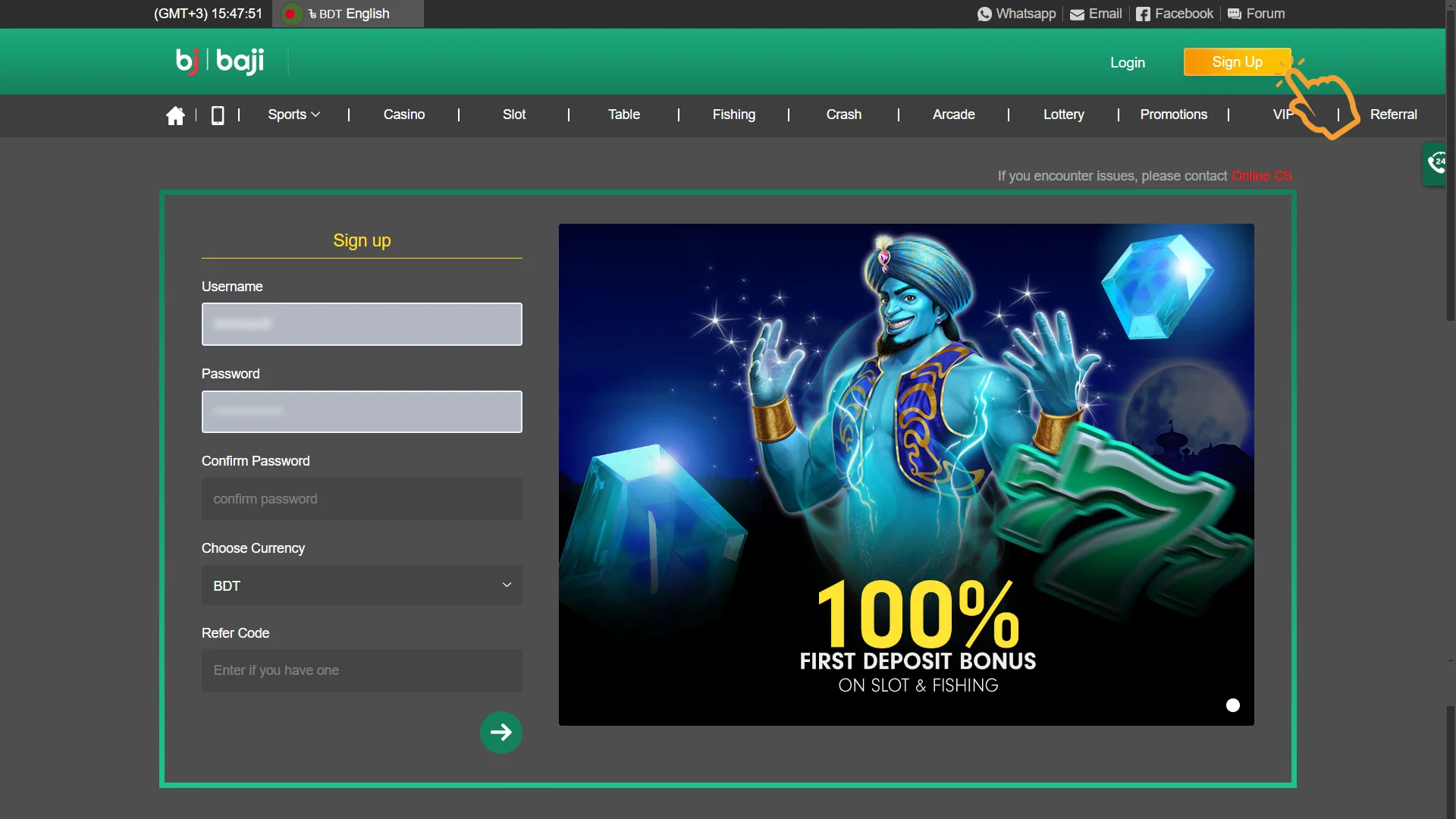Open the Promotions menu item
The height and width of the screenshot is (819, 1456).
[x=1173, y=115]
